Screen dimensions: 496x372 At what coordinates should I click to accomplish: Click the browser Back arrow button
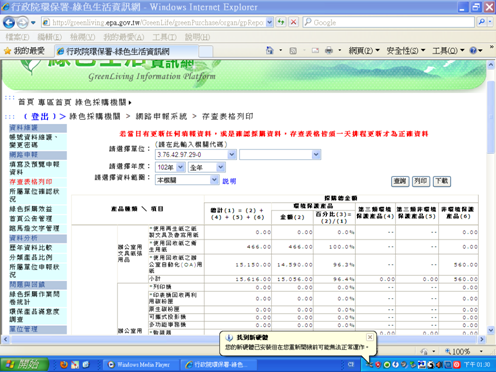pyautogui.click(x=9, y=23)
